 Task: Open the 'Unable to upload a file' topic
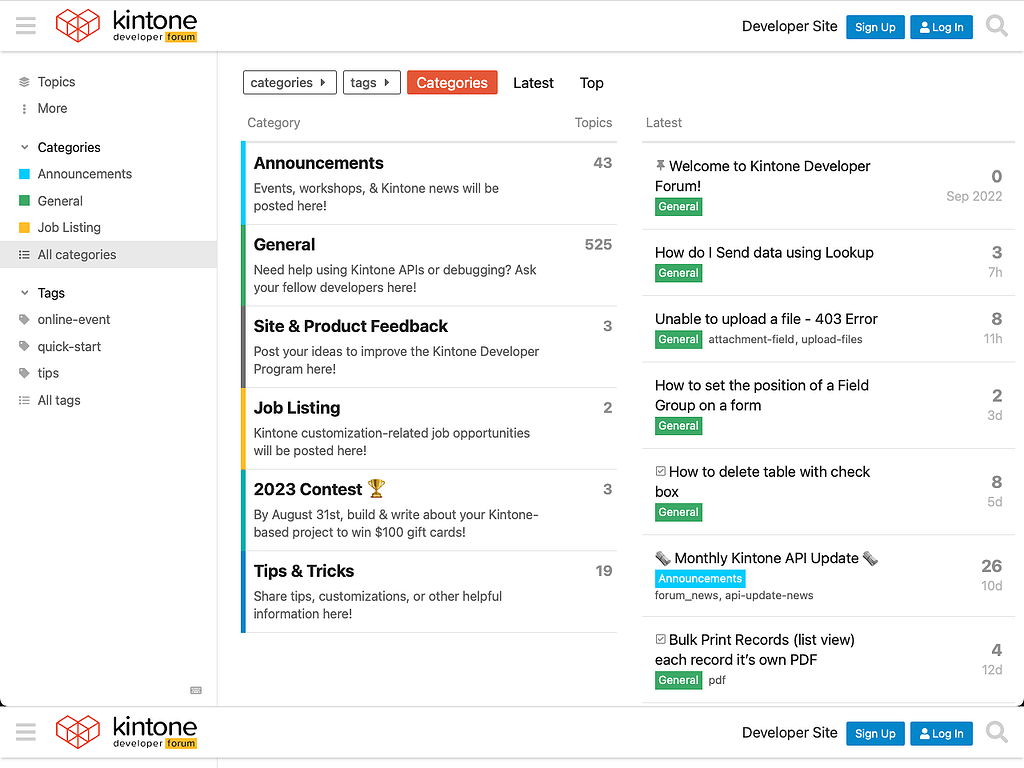pos(766,319)
